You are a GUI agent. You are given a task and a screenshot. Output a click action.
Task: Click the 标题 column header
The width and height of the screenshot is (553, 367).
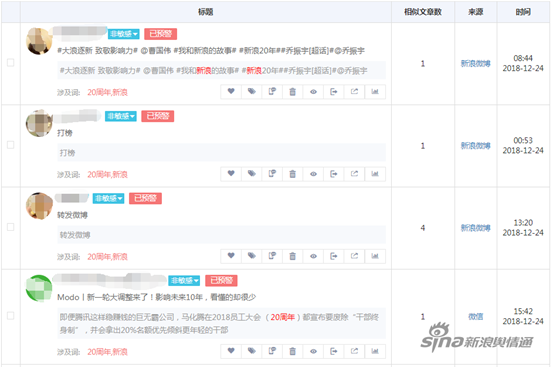206,12
